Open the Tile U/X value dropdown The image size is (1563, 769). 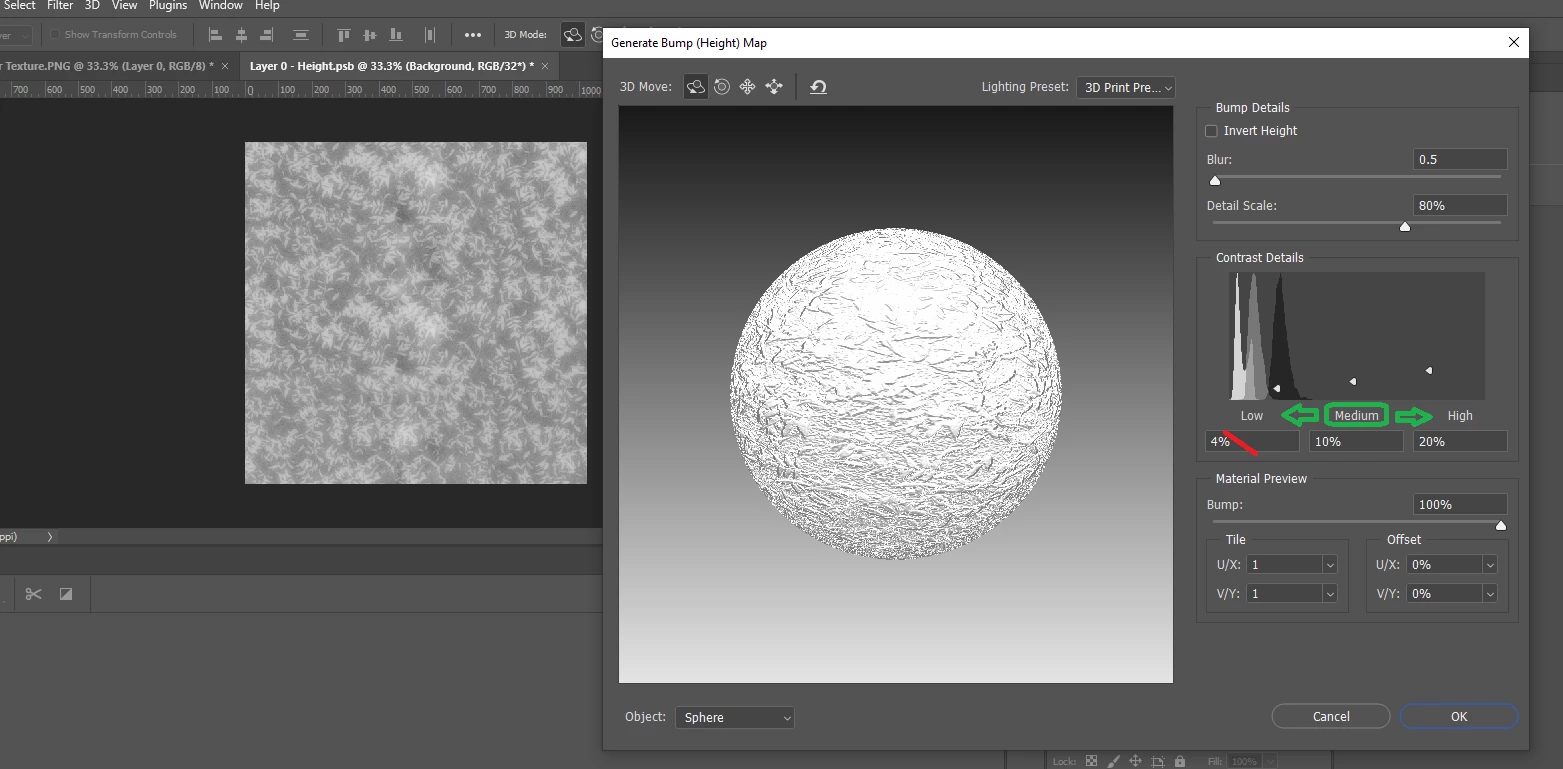[1329, 565]
